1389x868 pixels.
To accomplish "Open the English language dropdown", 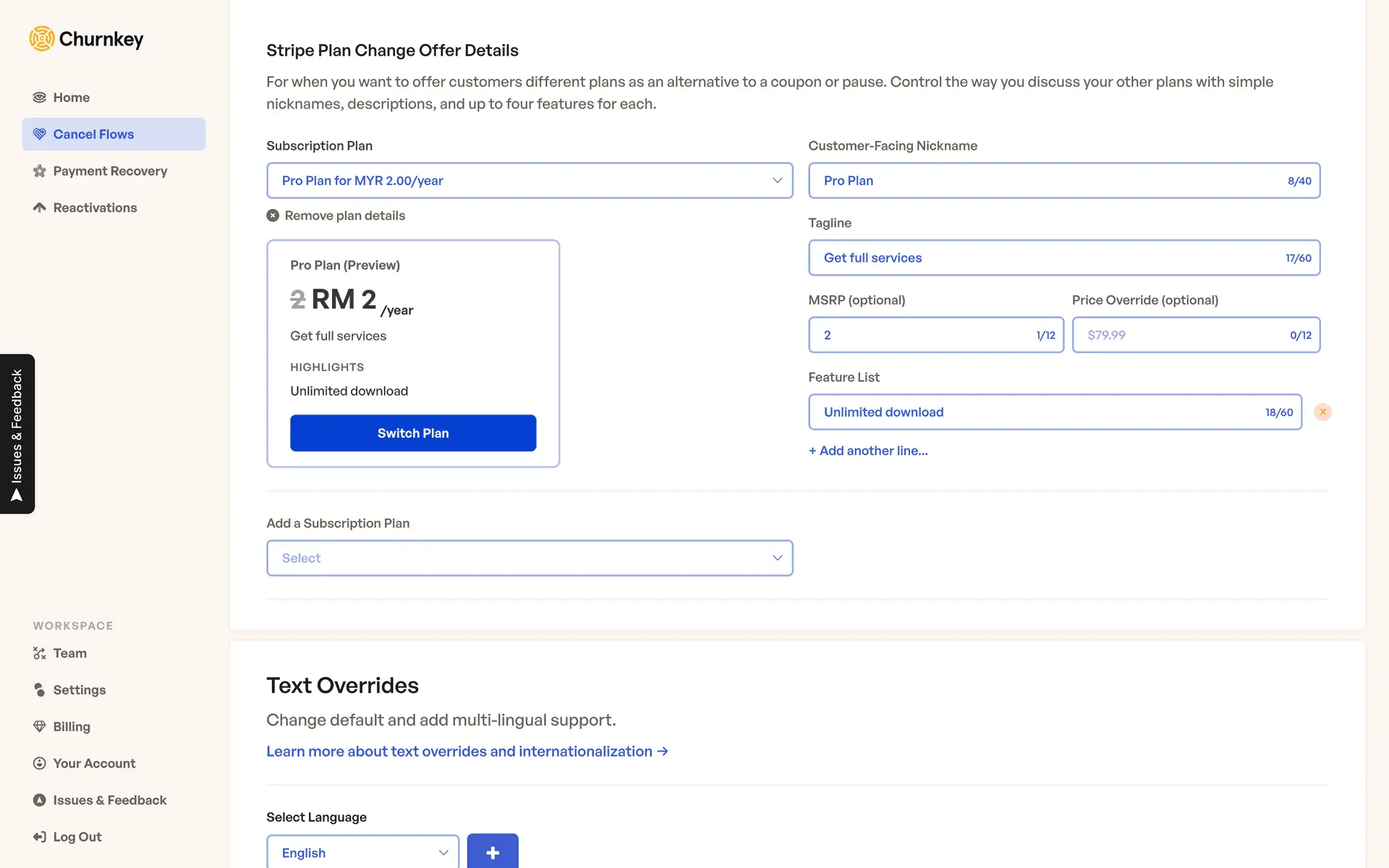I will [x=362, y=853].
